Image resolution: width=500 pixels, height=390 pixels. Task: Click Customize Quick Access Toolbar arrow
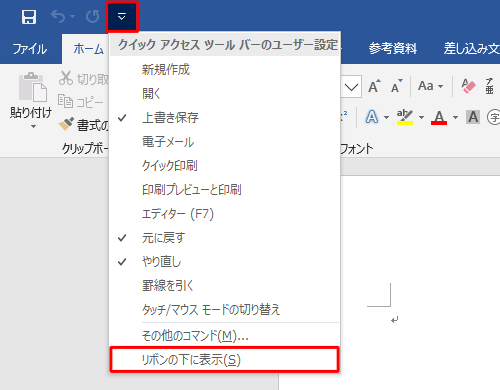coord(122,16)
